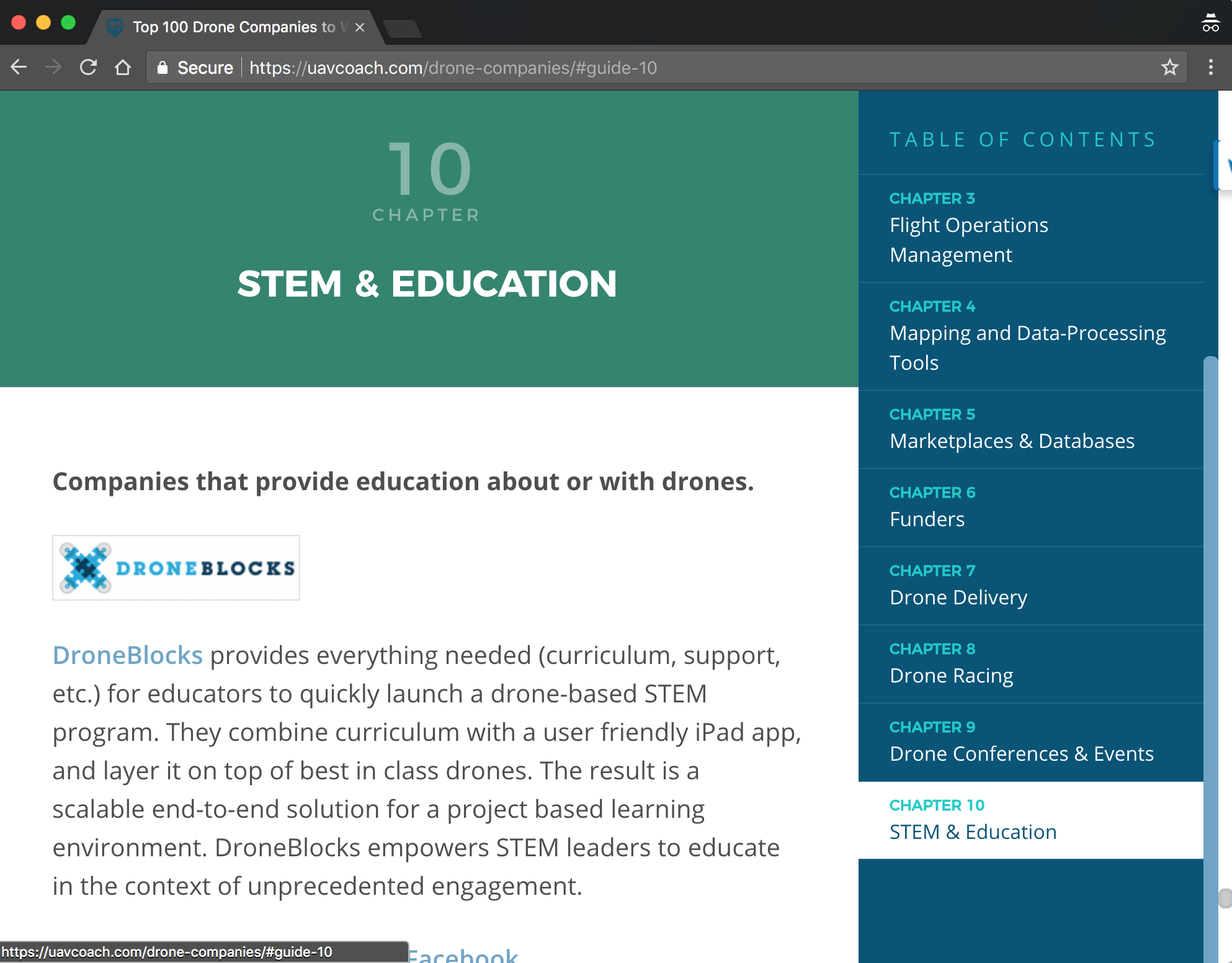
Task: Close the browser window with the red button
Action: click(x=19, y=23)
